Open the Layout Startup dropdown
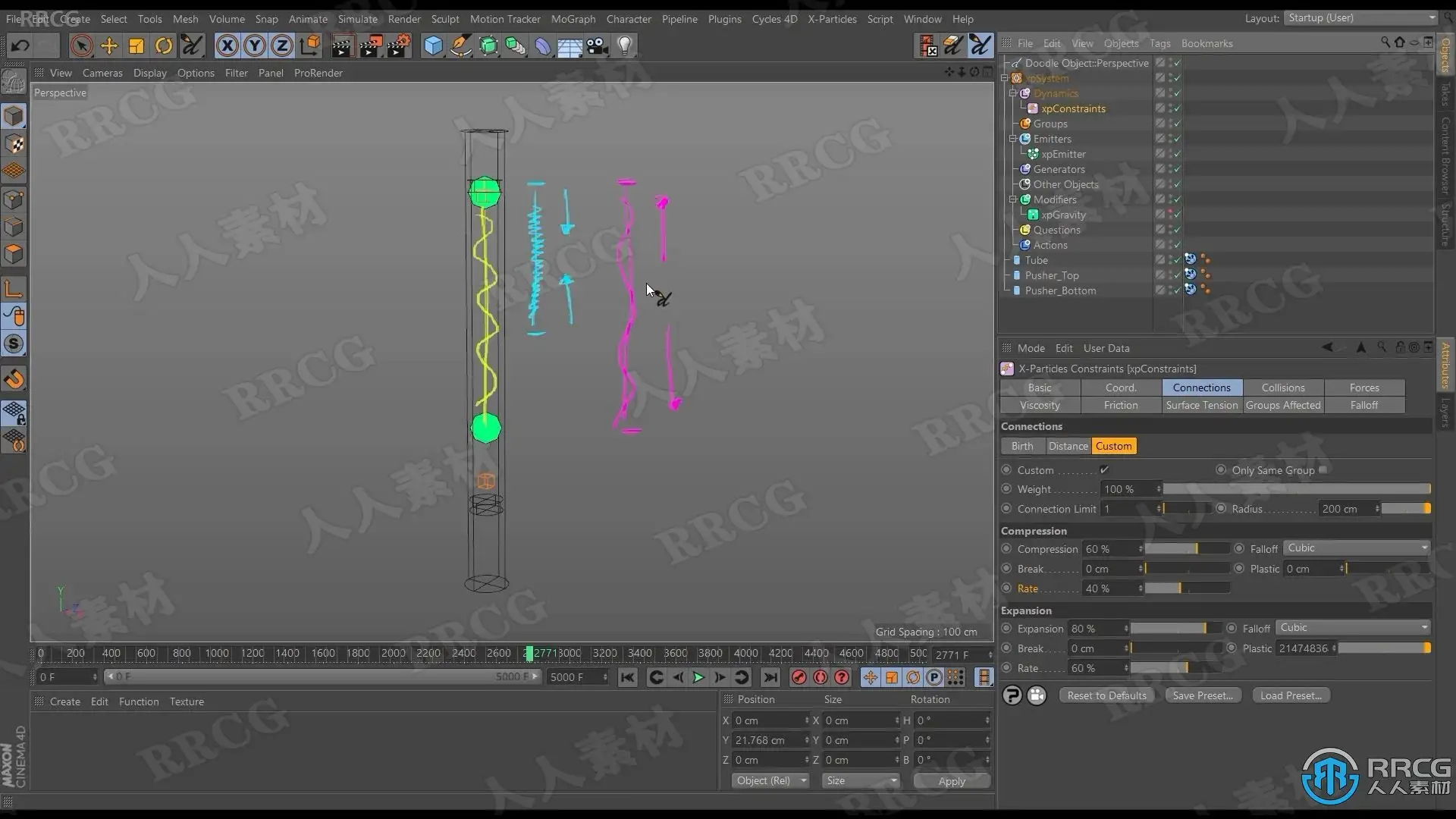Image resolution: width=1456 pixels, height=819 pixels. pos(1360,18)
